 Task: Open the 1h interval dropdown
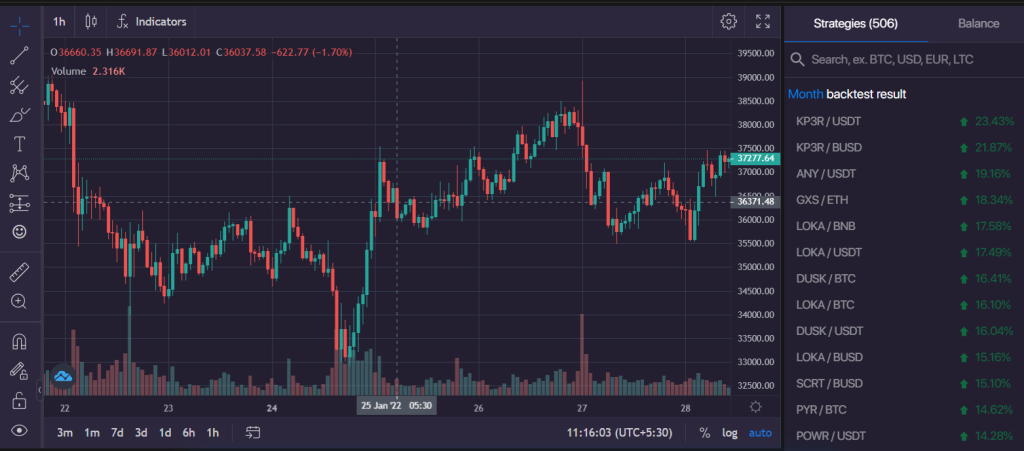59,22
